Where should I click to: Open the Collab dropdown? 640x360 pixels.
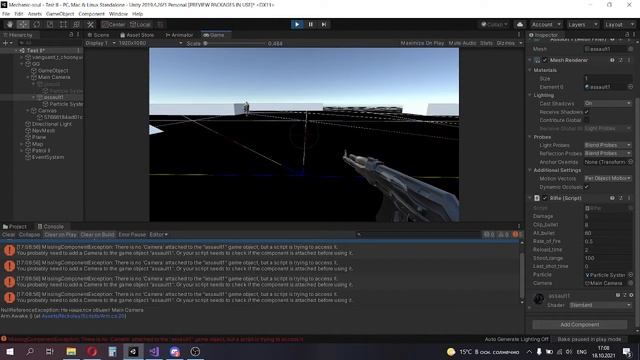point(494,24)
